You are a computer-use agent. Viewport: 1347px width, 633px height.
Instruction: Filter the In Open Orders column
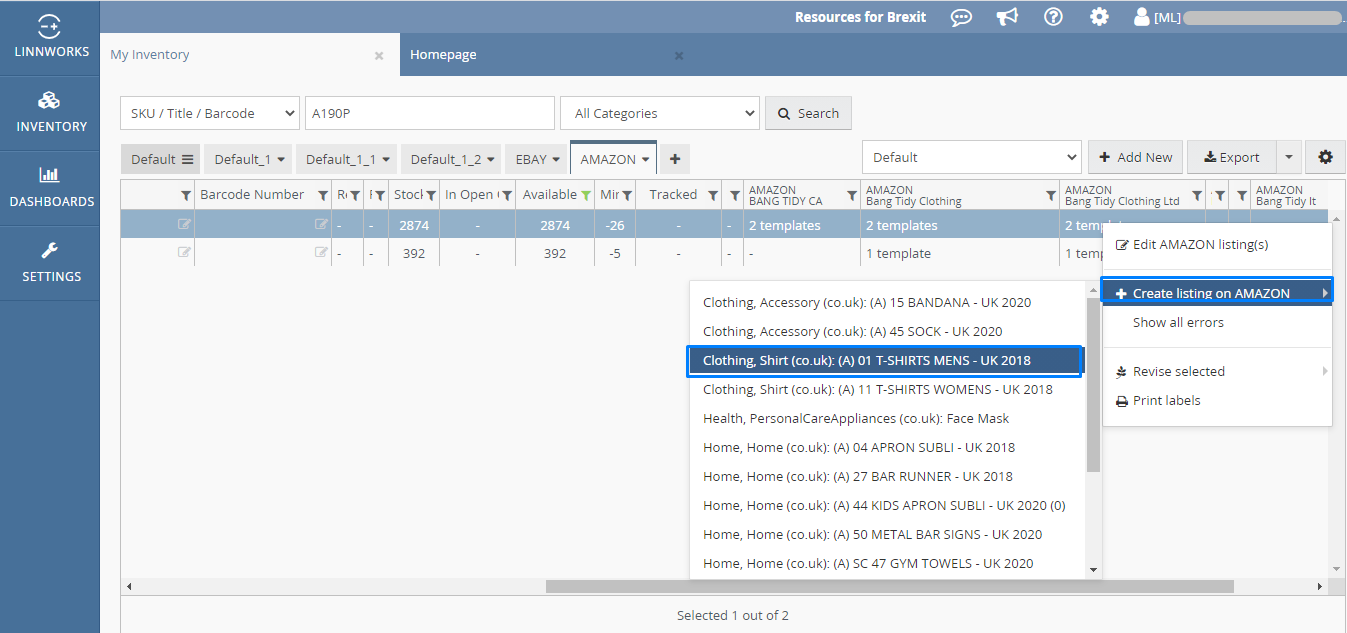507,195
